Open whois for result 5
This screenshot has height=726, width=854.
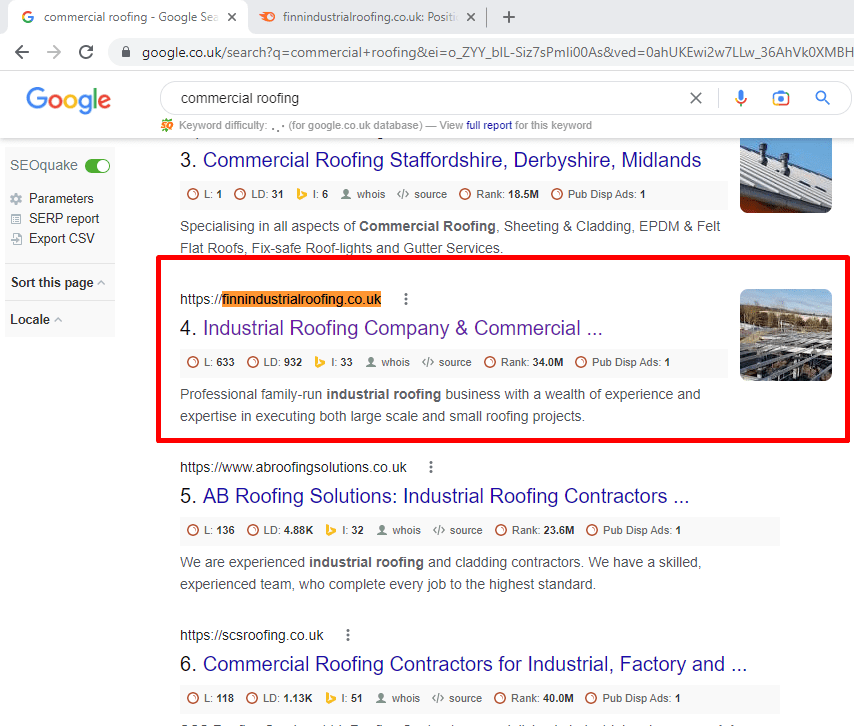(399, 530)
